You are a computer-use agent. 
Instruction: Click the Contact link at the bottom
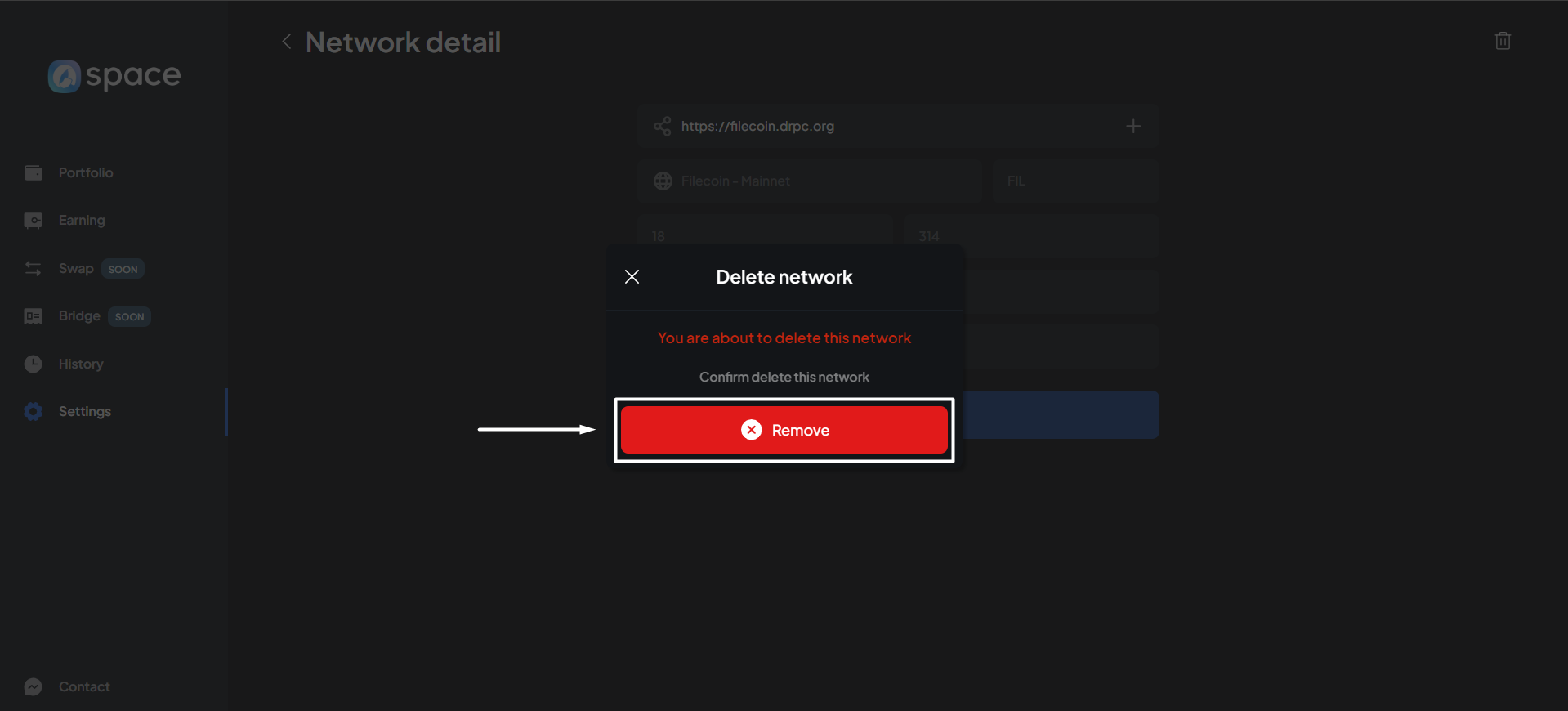[83, 686]
